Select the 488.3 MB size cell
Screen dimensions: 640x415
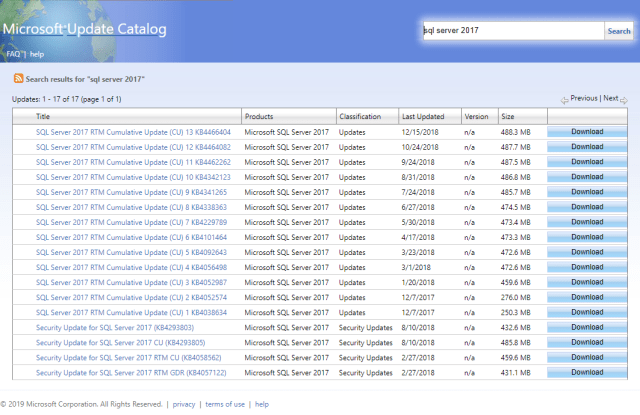pyautogui.click(x=516, y=132)
